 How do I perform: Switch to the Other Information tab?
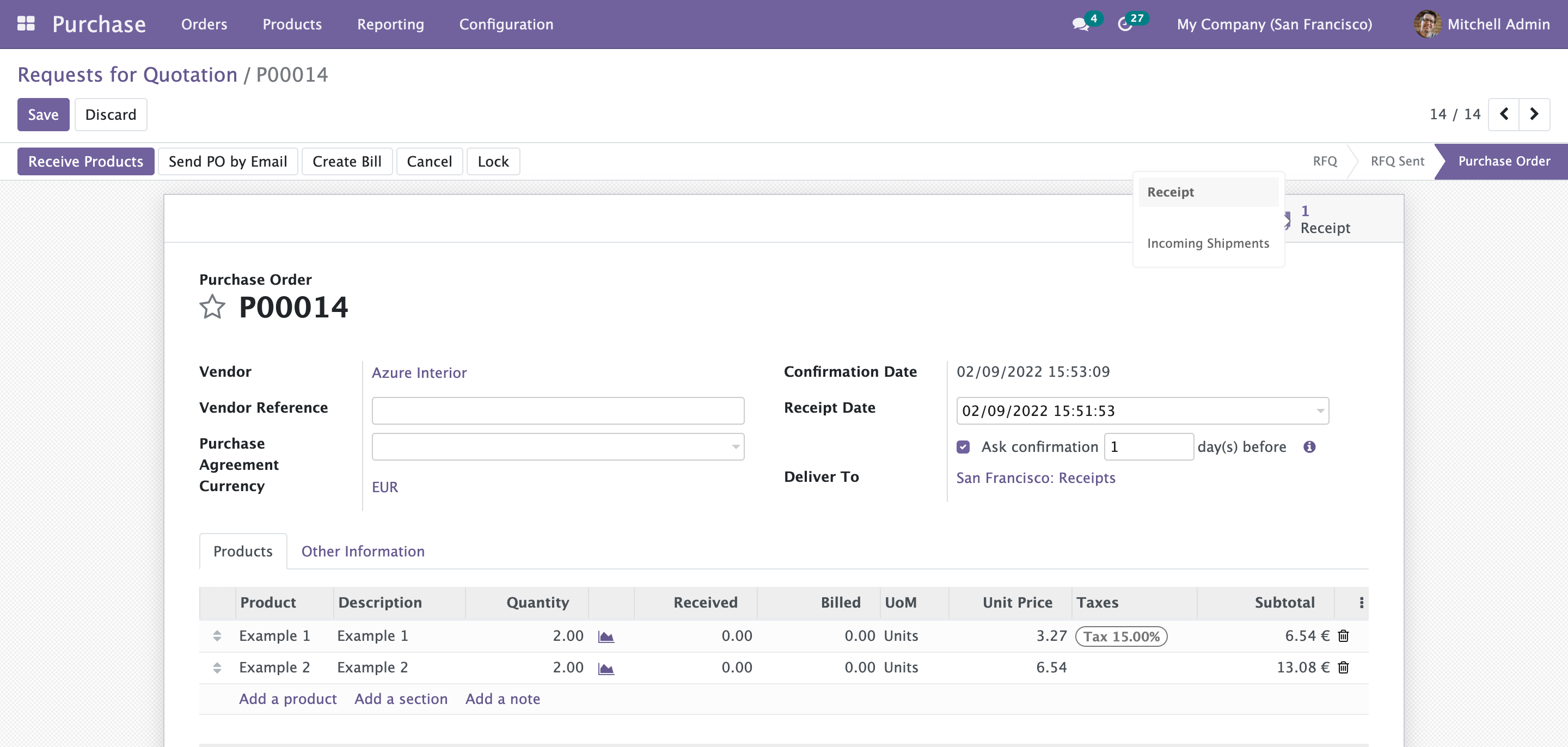(363, 551)
